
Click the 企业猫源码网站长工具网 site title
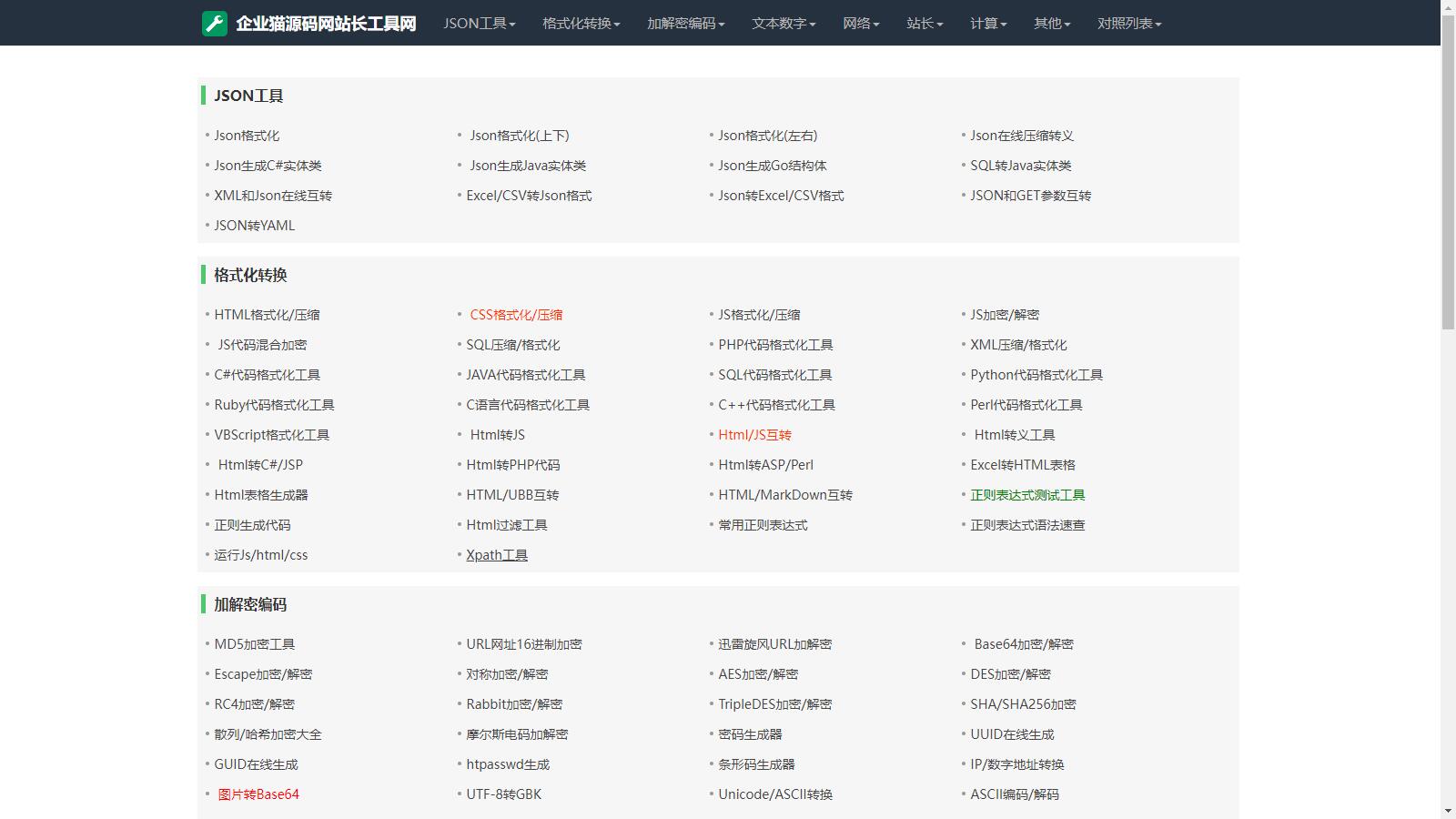point(326,24)
